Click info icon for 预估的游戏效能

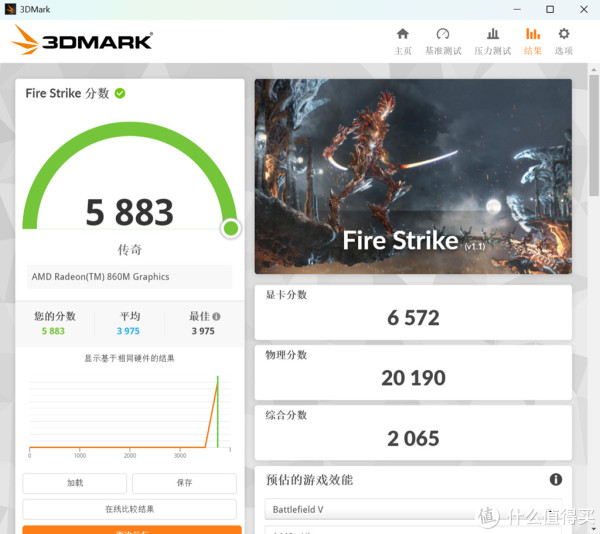(555, 480)
